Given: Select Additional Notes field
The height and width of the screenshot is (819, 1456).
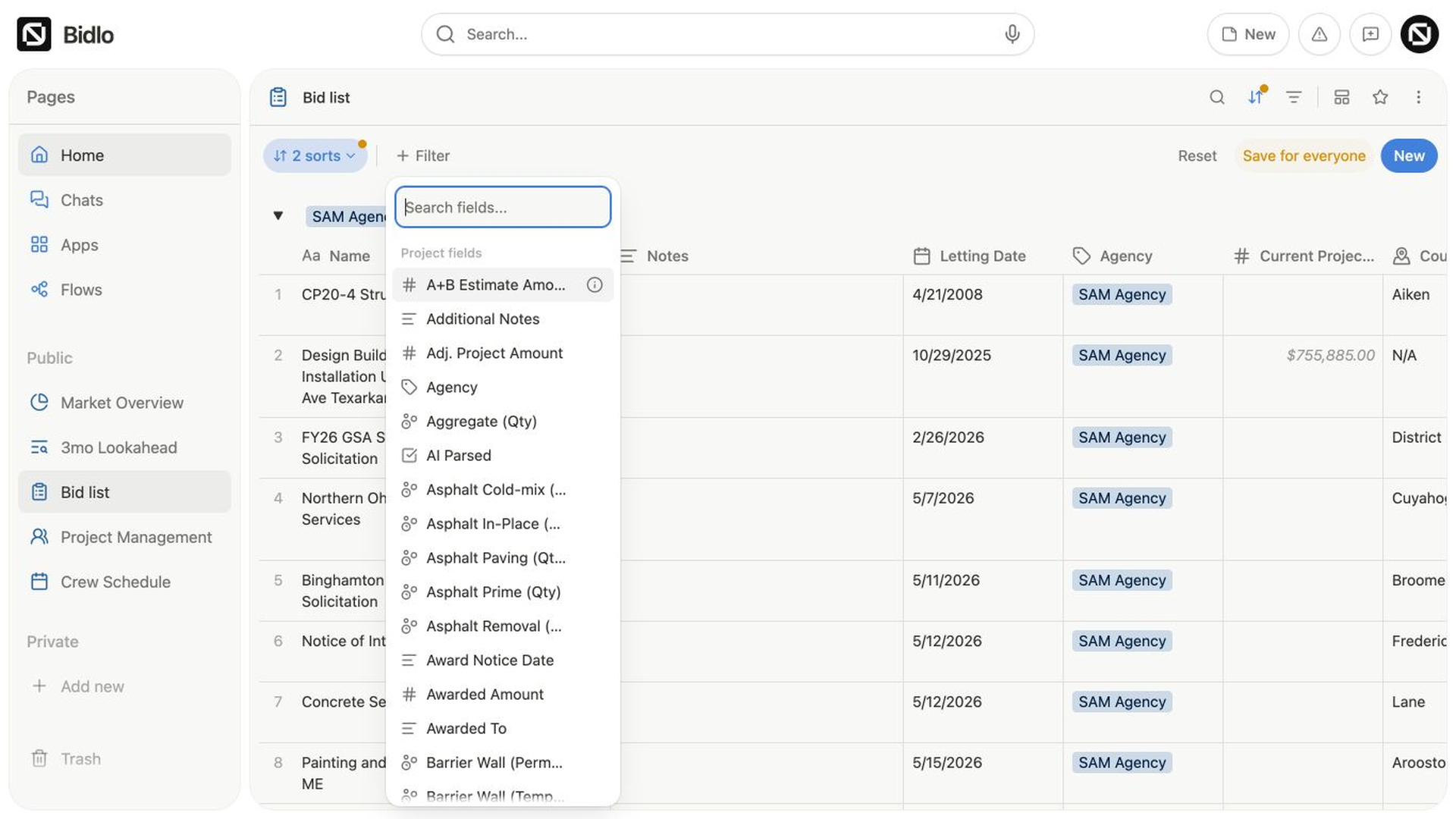Looking at the screenshot, I should coord(503,318).
